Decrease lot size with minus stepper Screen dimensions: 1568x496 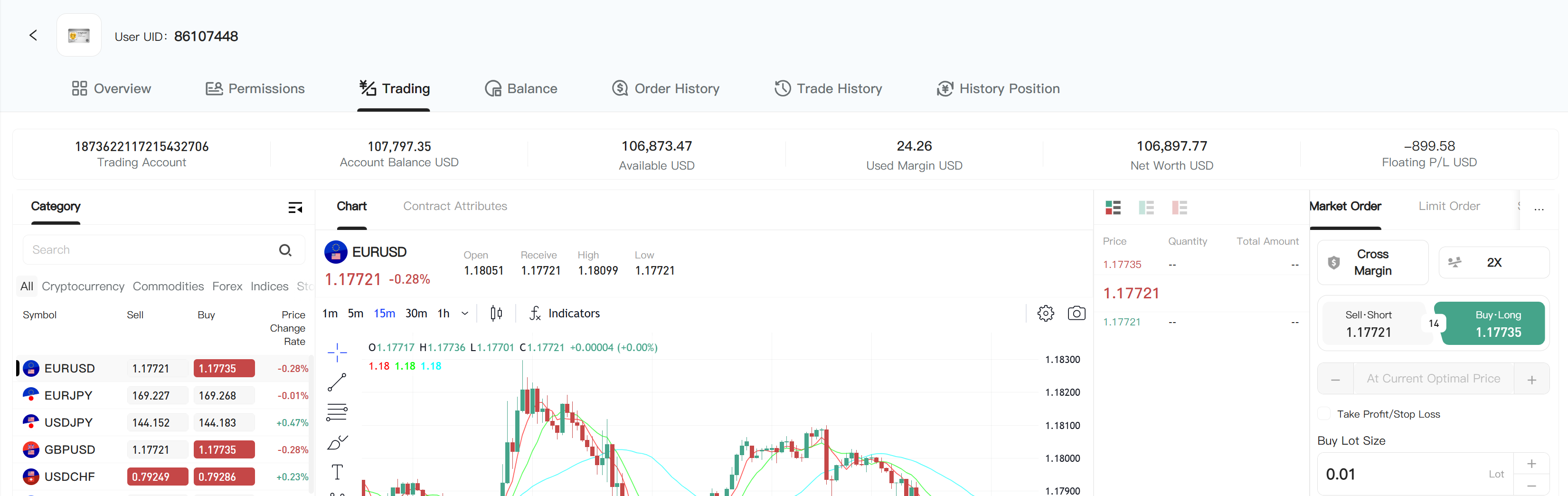pos(1531,485)
